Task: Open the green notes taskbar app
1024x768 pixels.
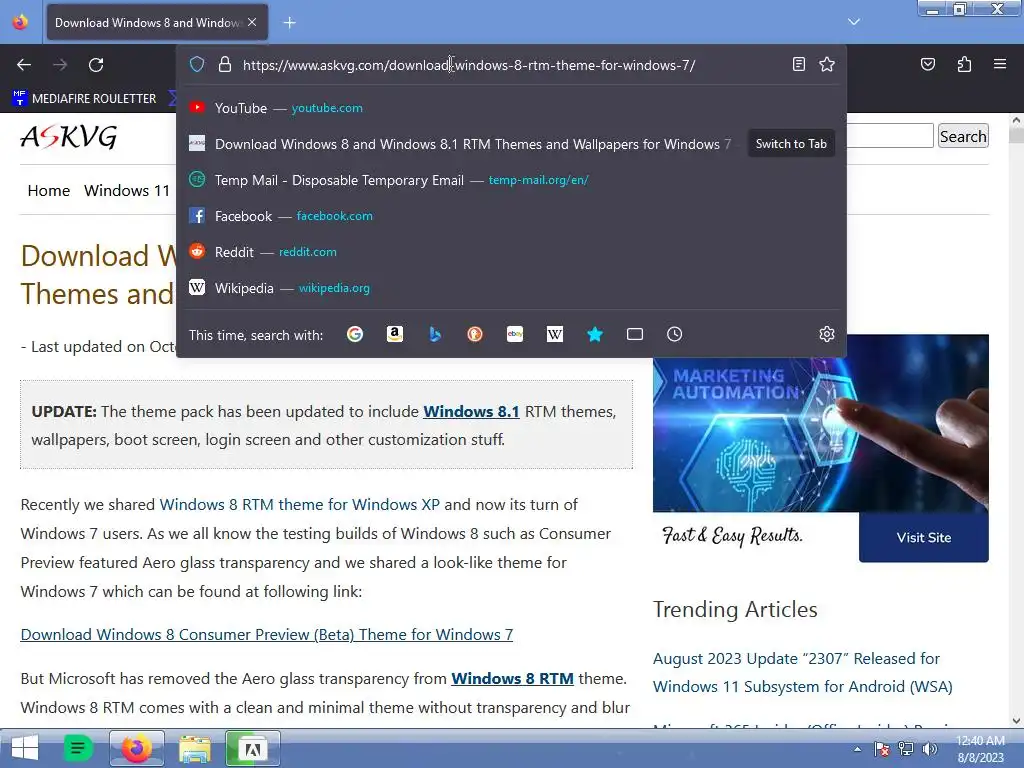Action: point(78,748)
